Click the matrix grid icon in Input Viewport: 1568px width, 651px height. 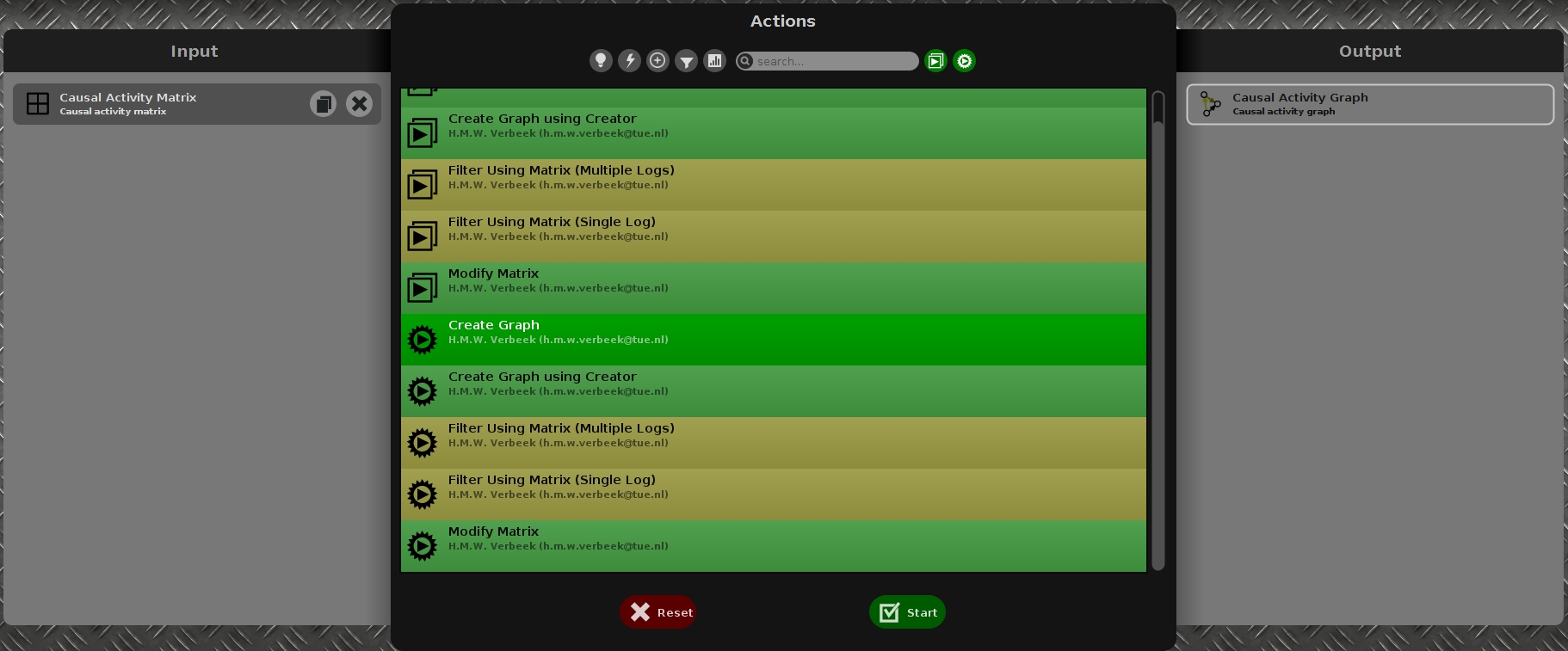point(38,104)
